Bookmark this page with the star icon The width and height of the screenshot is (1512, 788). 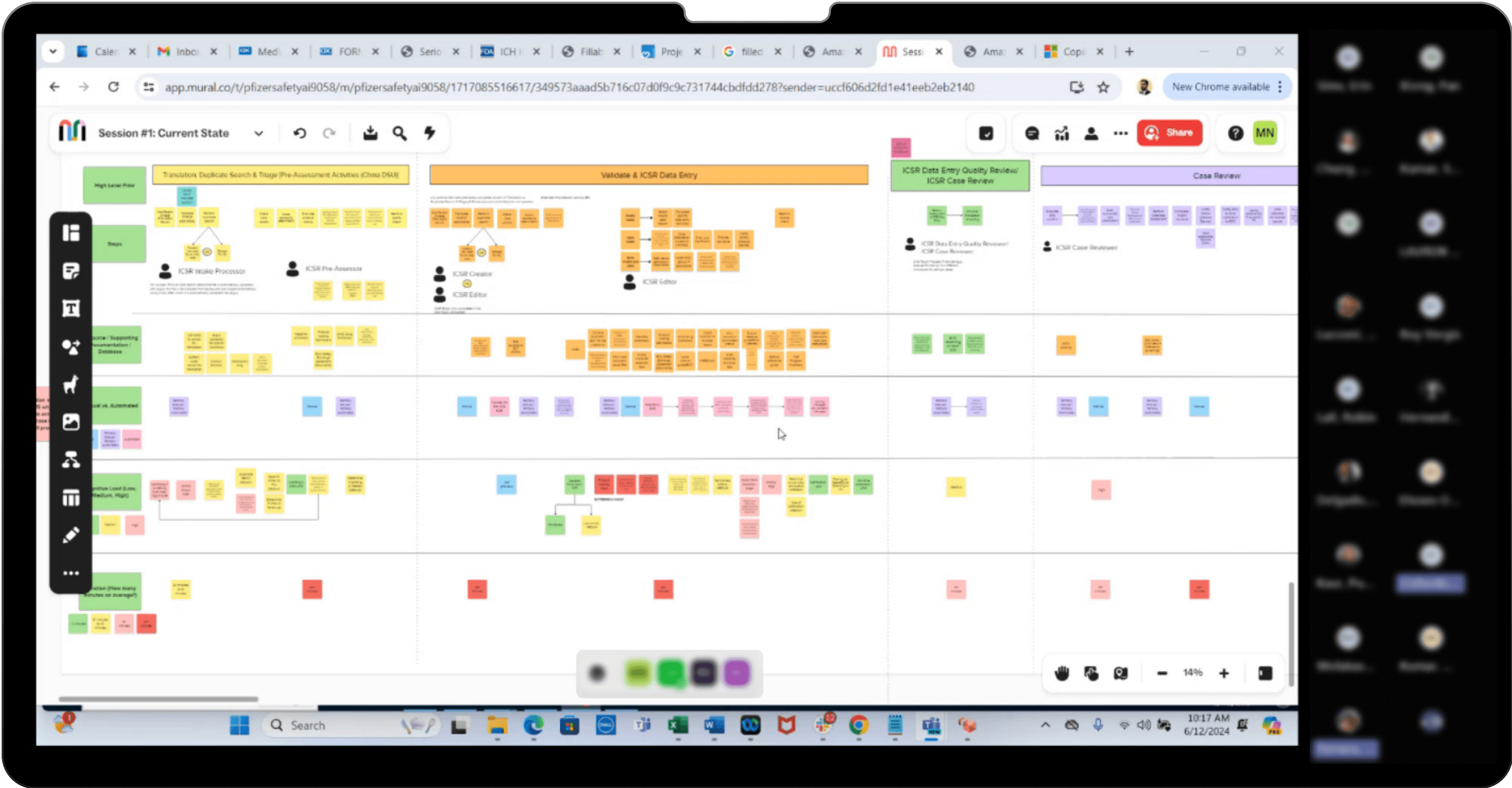[x=1103, y=87]
